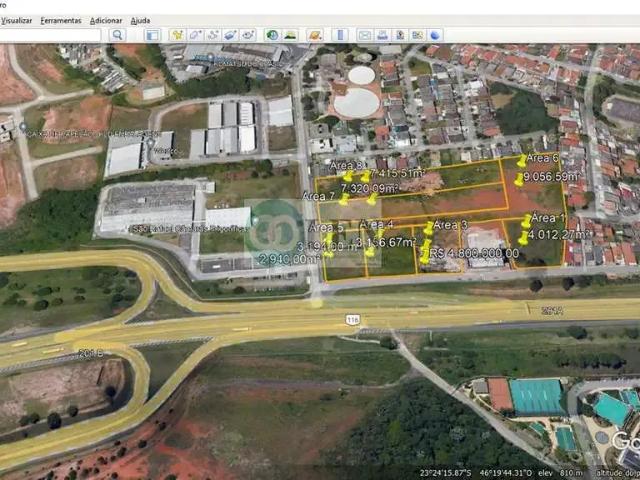640x480 pixels.
Task: Click the Area 3 placemark label
Action: 450,225
